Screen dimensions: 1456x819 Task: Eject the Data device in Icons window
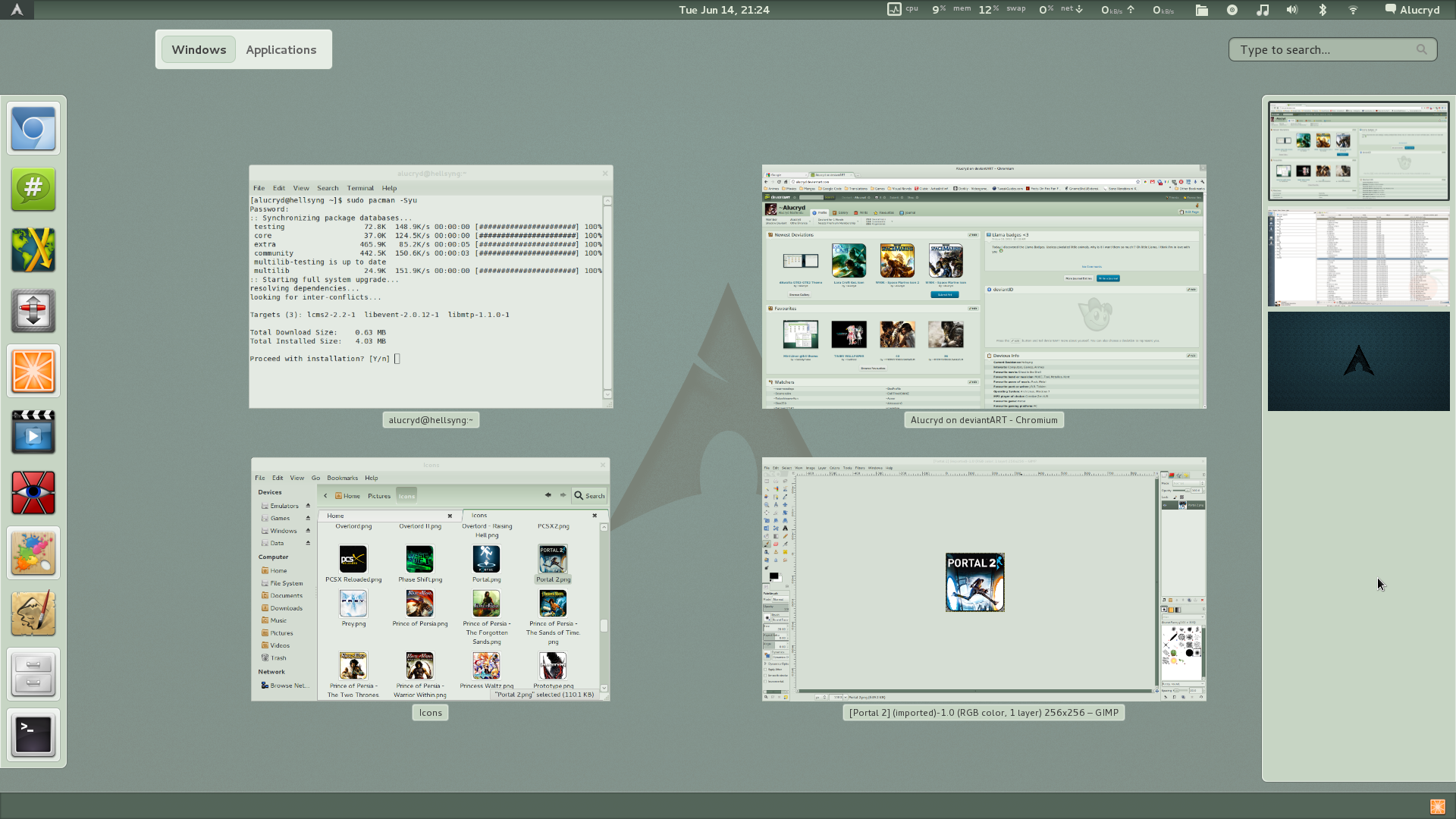308,543
